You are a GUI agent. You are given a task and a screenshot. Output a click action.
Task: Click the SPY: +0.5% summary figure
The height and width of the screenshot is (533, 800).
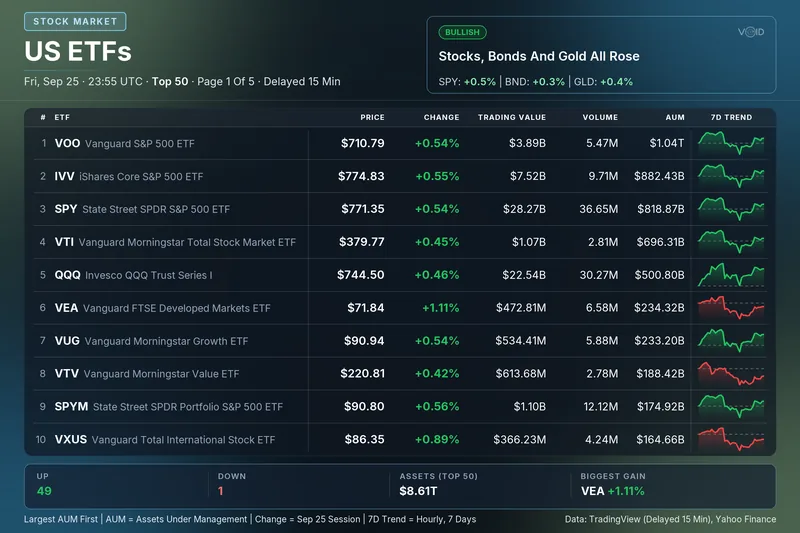point(467,82)
